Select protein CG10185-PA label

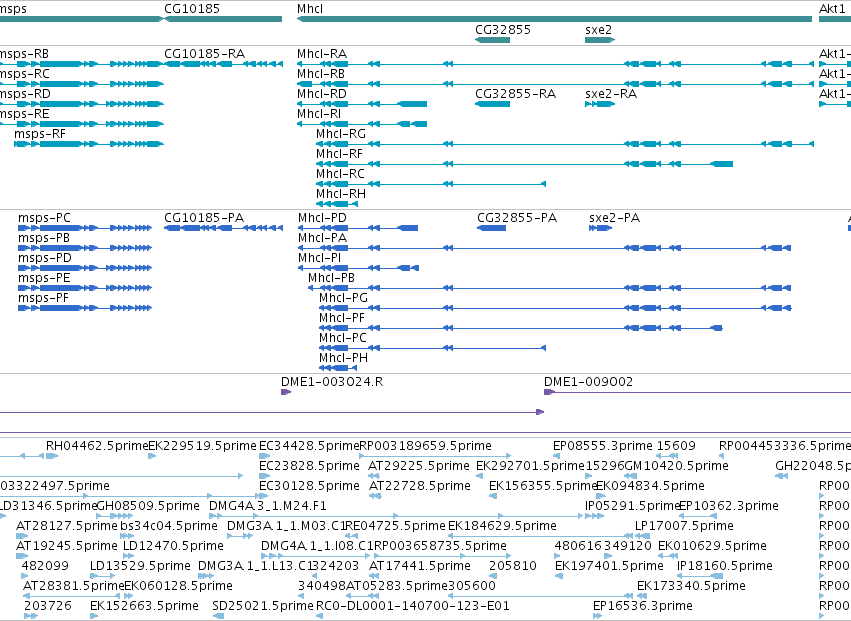point(204,218)
